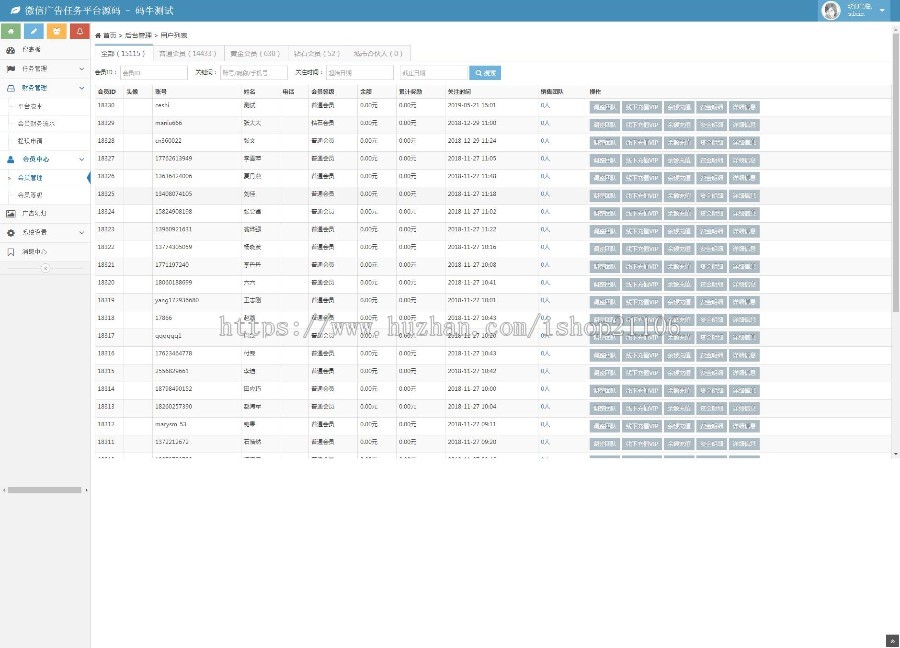
Task: Click the sales team 0人 link for 18330
Action: (x=545, y=106)
